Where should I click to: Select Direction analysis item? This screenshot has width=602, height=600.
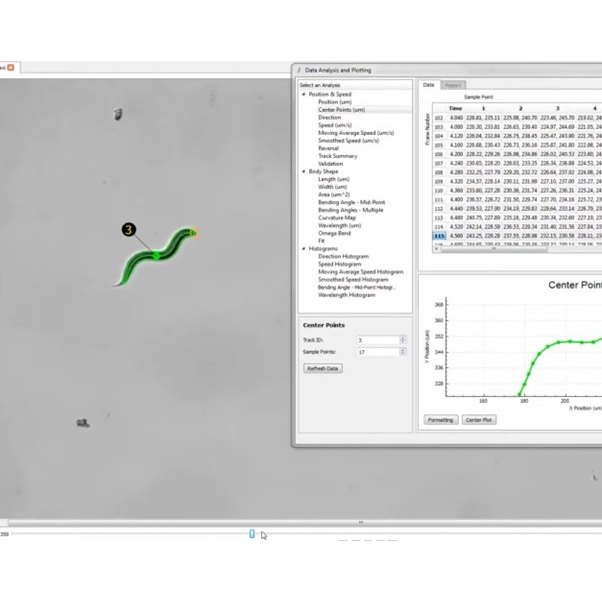(329, 117)
